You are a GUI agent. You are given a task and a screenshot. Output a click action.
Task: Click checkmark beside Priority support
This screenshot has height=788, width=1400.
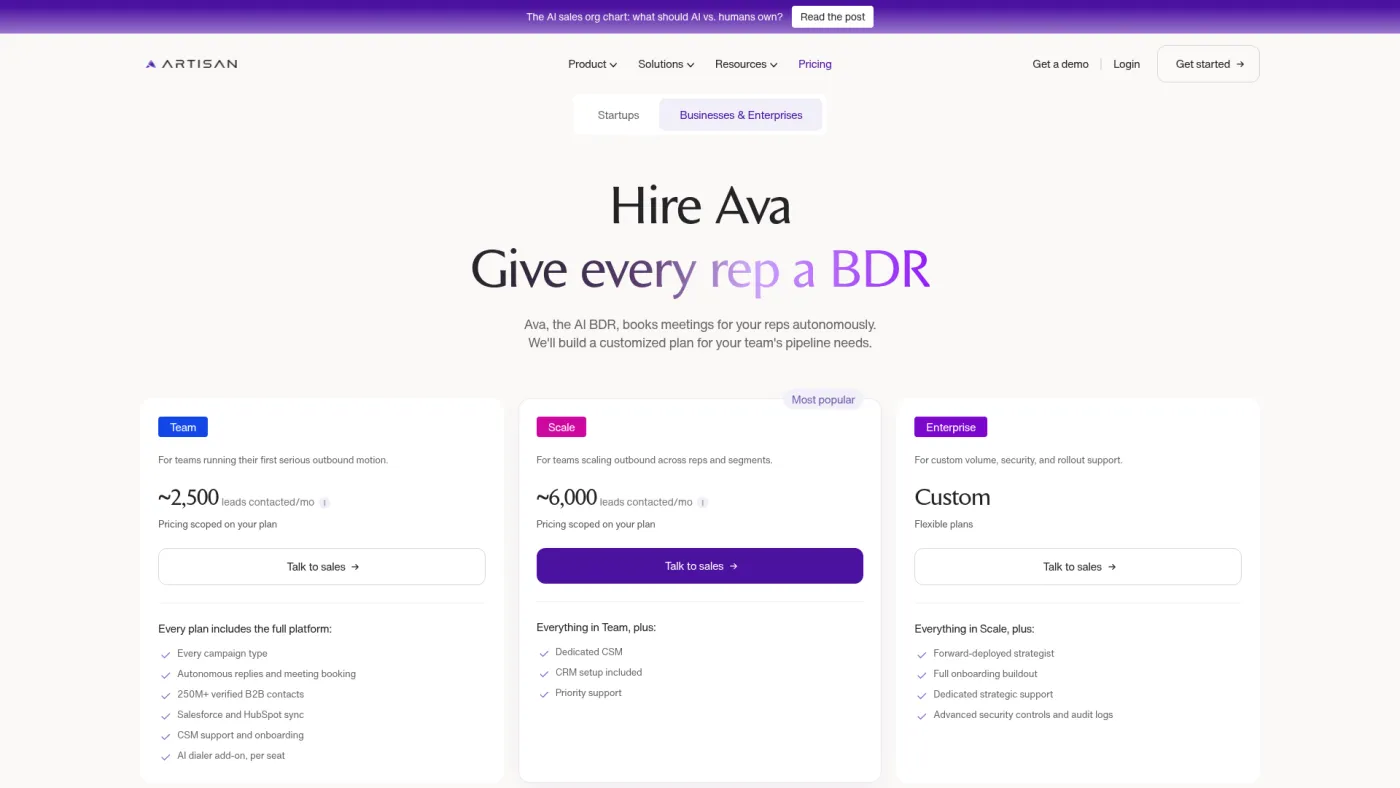click(x=544, y=693)
